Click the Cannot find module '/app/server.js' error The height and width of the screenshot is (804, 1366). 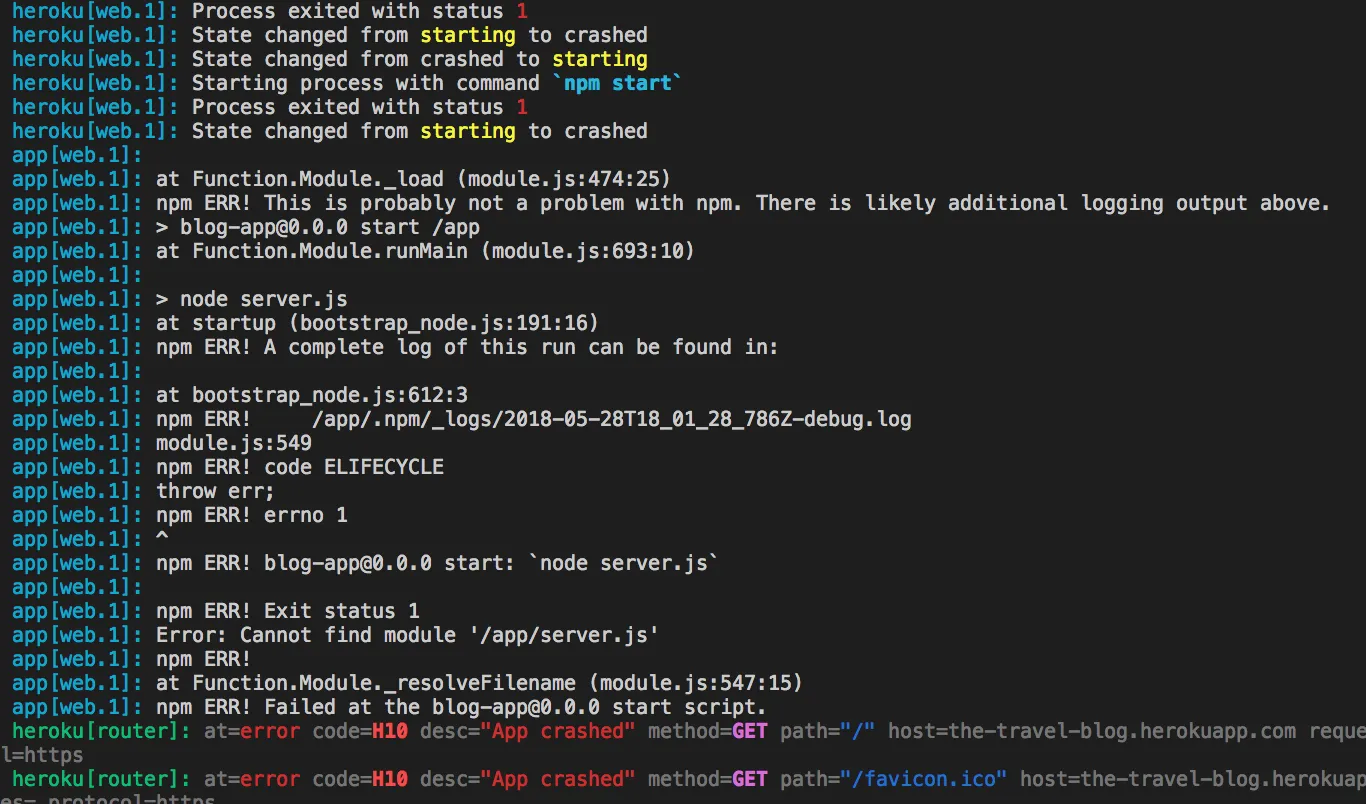407,635
